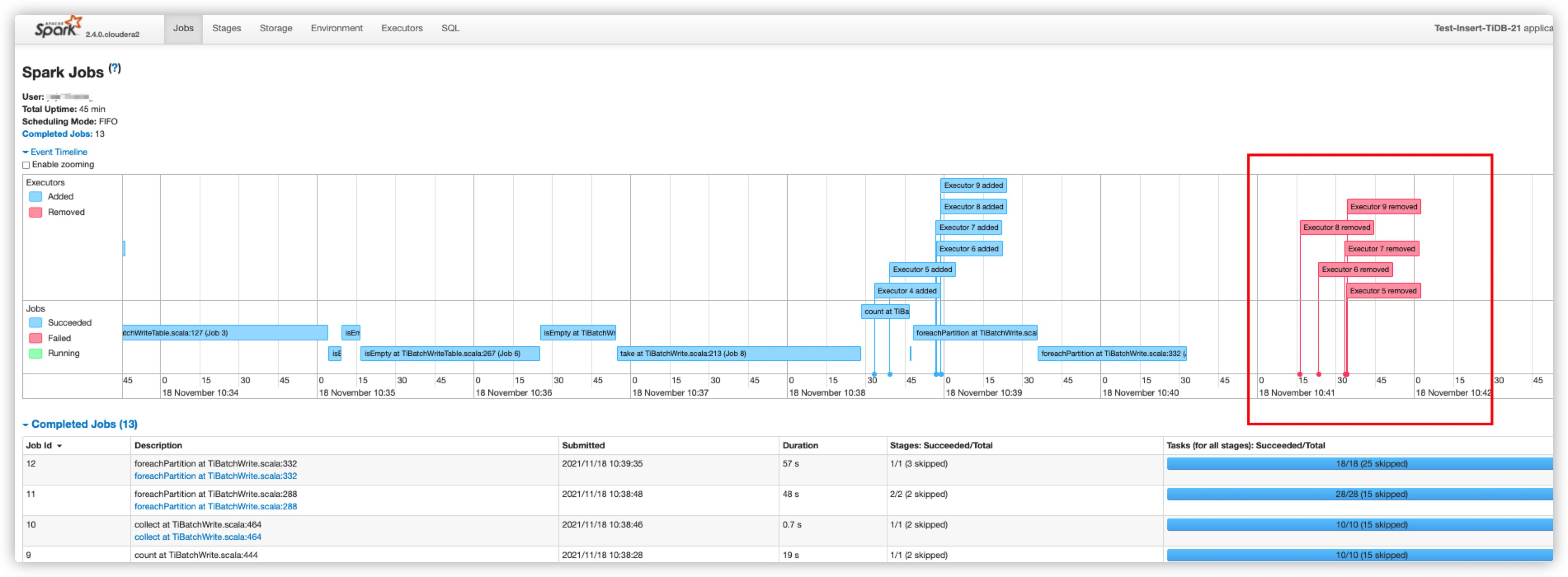Click the Job Id sort arrow
This screenshot has height=577, width=1568.
pyautogui.click(x=60, y=446)
